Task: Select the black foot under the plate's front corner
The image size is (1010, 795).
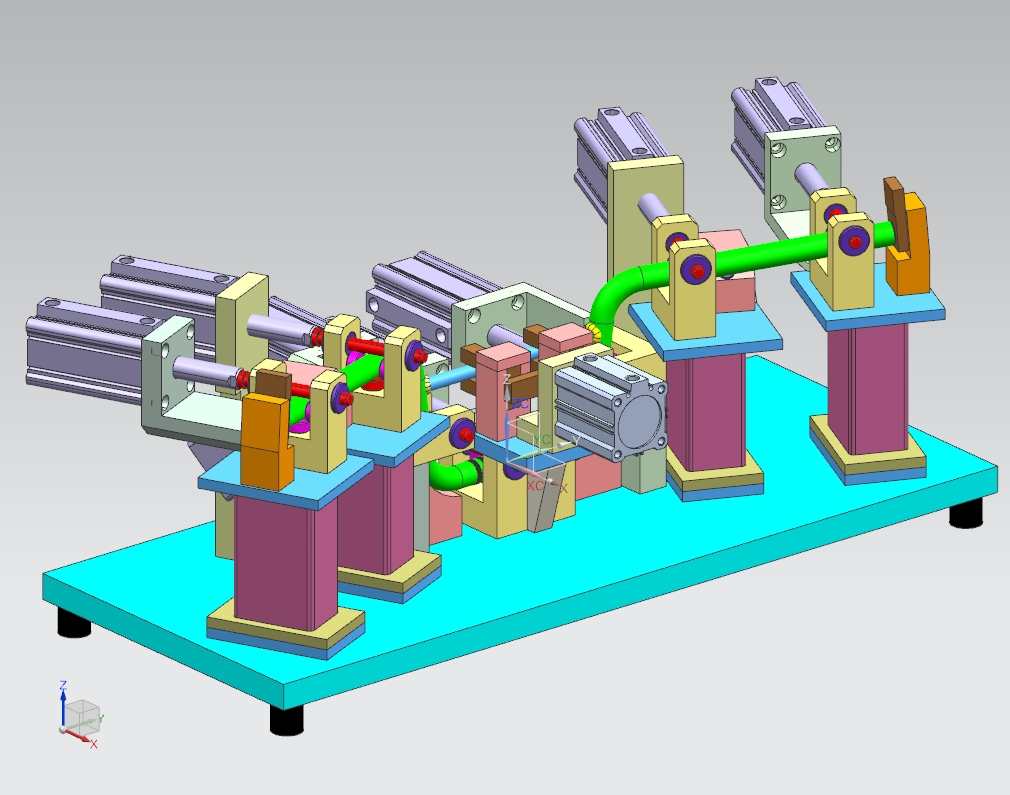Action: [x=287, y=719]
